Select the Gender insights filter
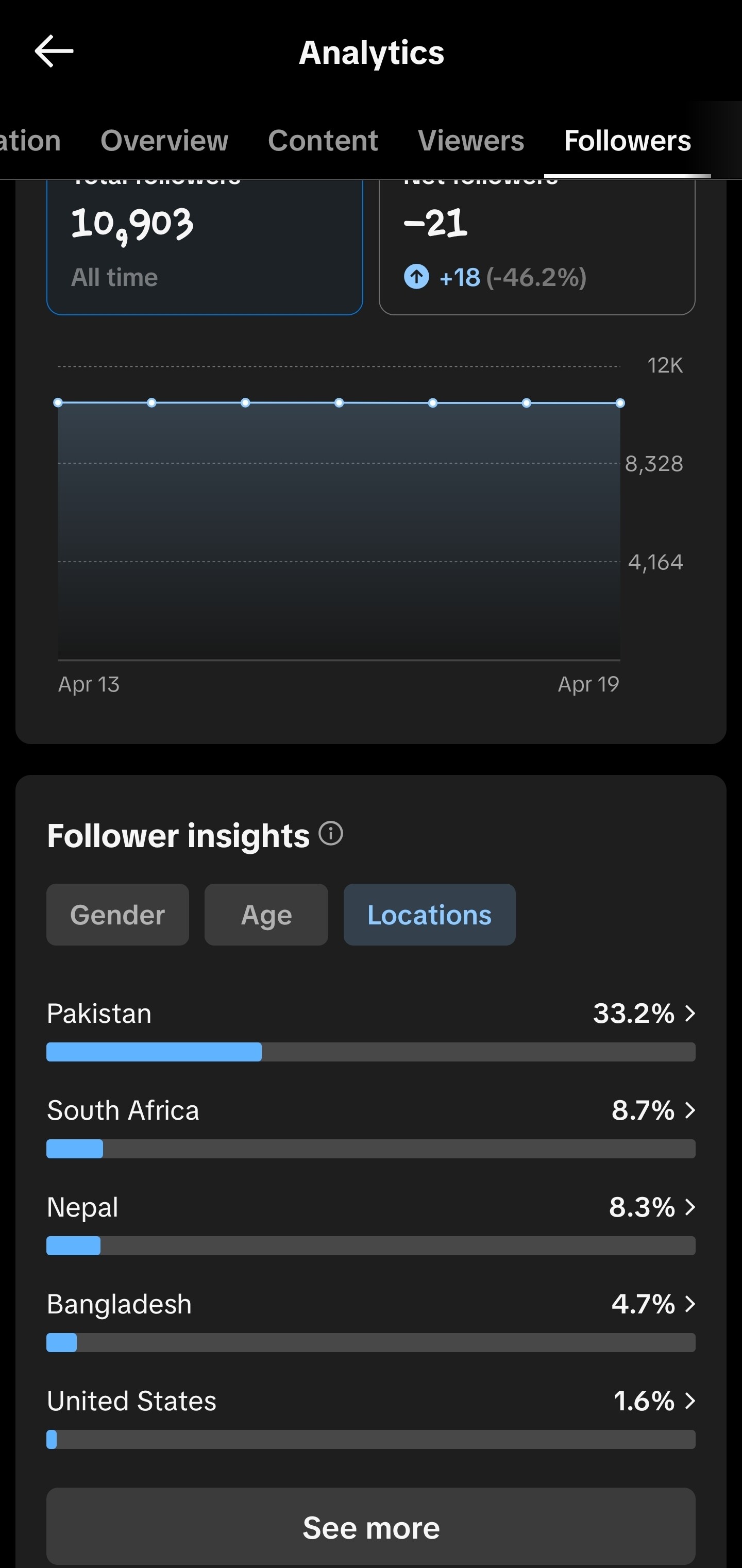742x1568 pixels. [x=117, y=915]
